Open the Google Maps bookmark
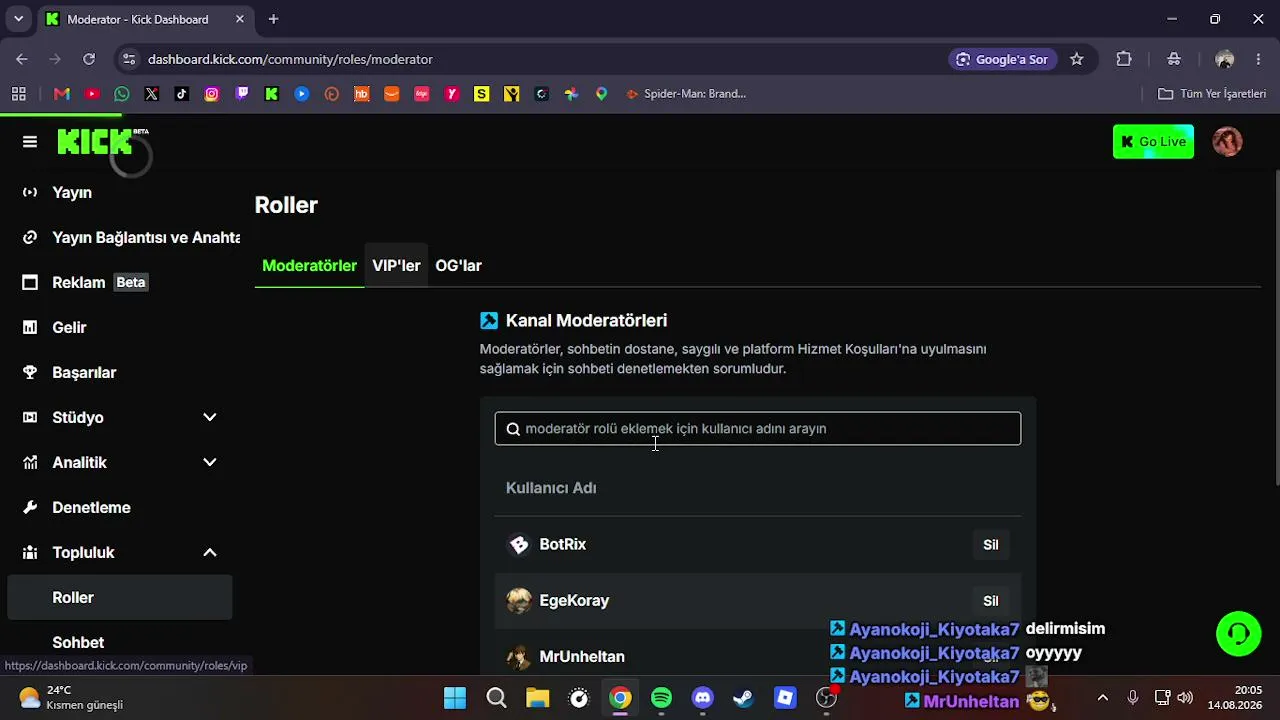Viewport: 1280px width, 720px height. [x=602, y=94]
